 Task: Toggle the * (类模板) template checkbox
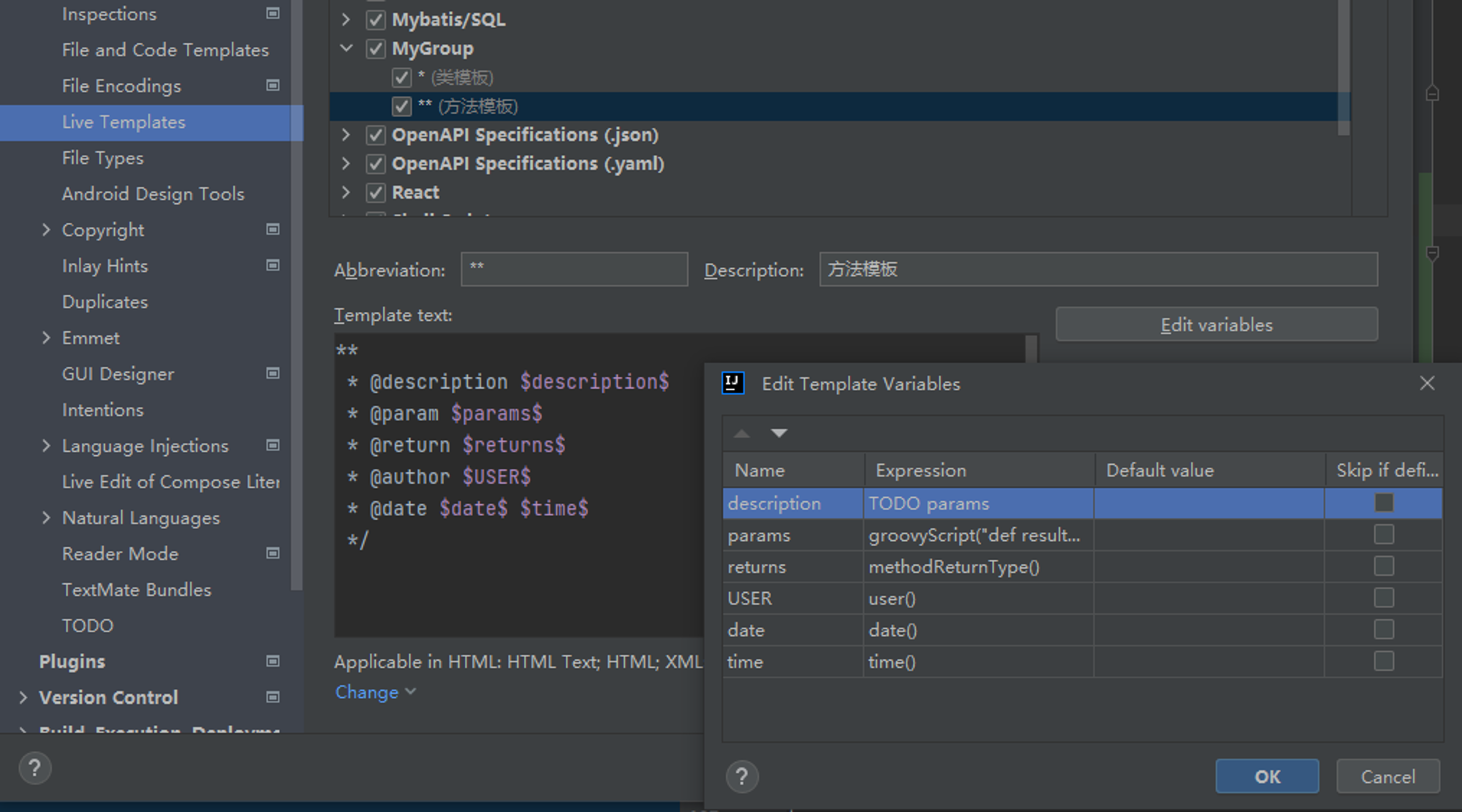click(x=401, y=77)
